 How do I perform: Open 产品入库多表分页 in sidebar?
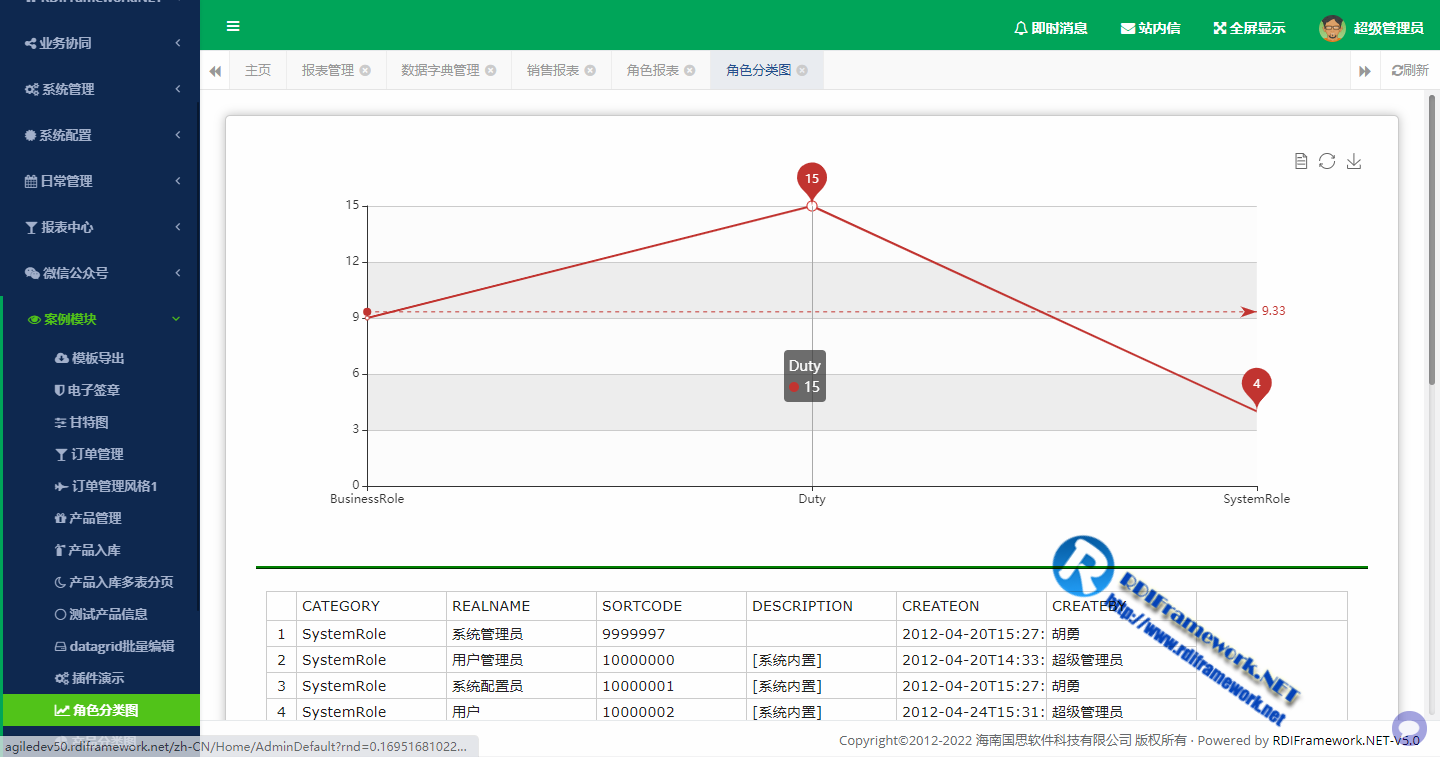click(x=101, y=582)
